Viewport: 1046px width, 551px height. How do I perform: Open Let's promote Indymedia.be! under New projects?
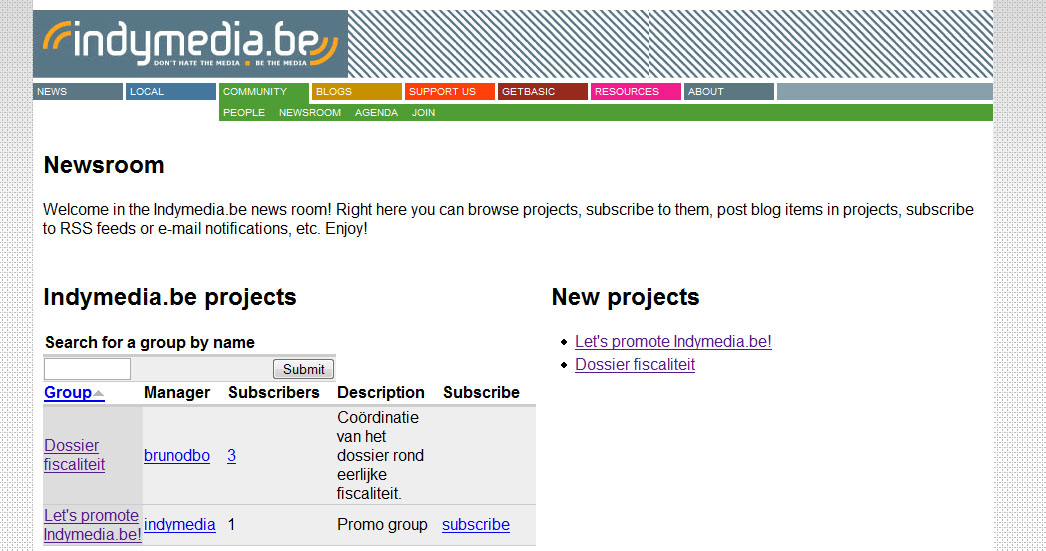pyautogui.click(x=673, y=342)
